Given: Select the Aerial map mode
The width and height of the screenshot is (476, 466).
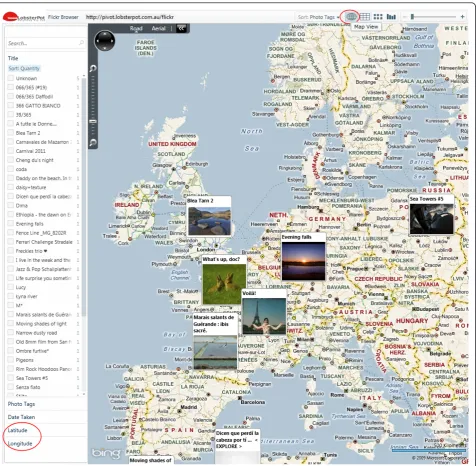Looking at the screenshot, I should coord(158,28).
